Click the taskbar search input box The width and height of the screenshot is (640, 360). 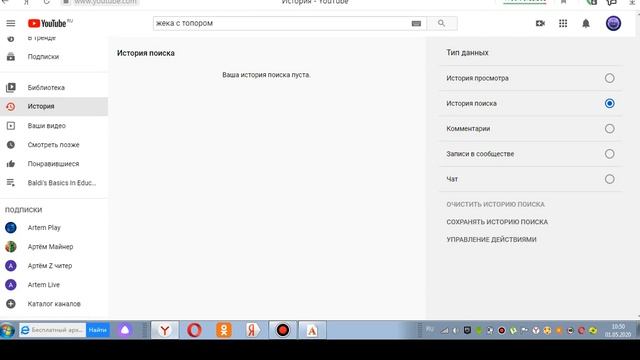click(52, 330)
